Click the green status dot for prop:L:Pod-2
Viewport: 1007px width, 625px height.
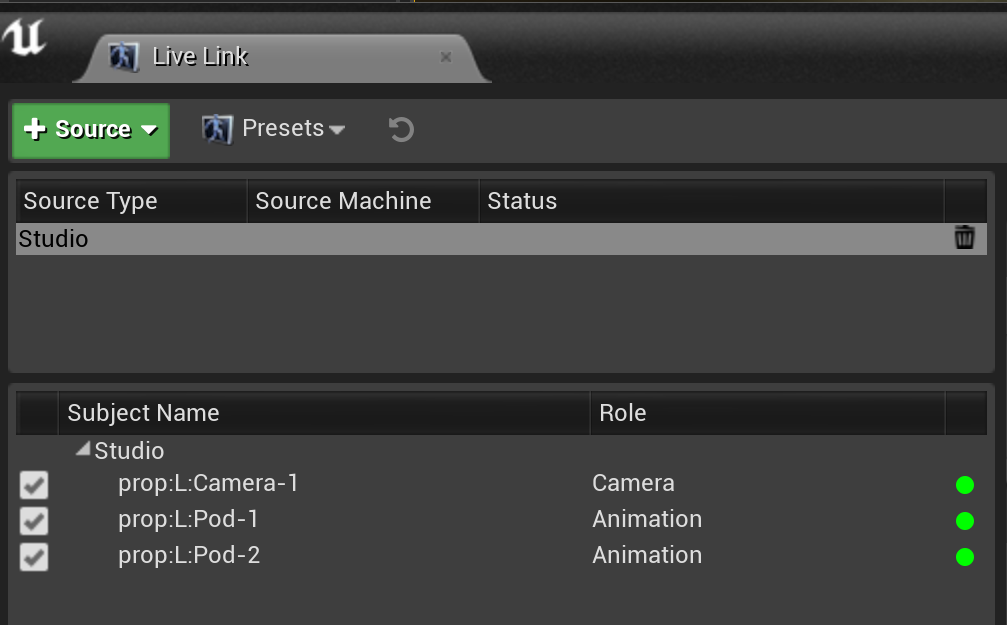[x=964, y=557]
